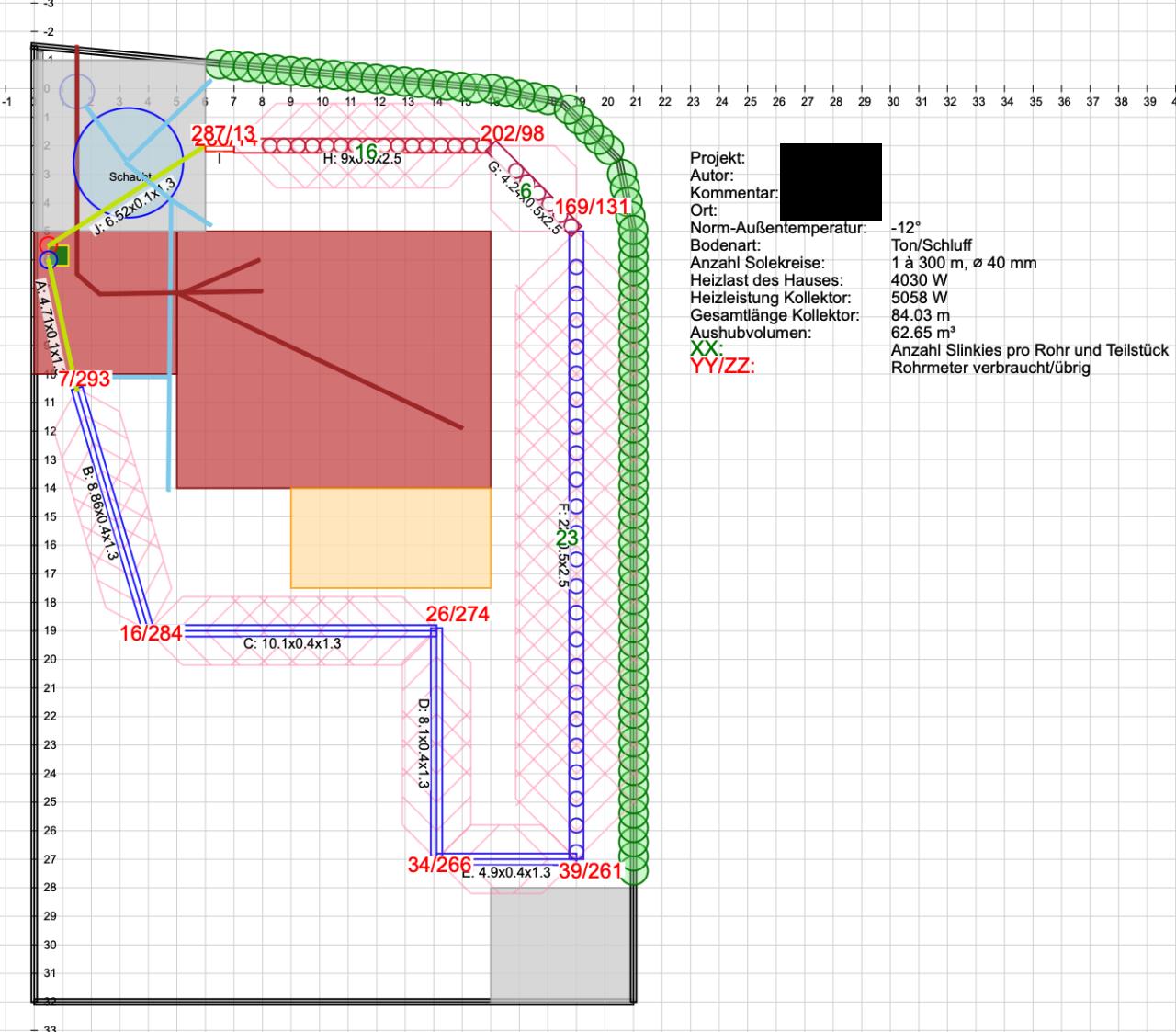The width and height of the screenshot is (1176, 1032).
Task: Select the 202/98 pipe meter label
Action: (x=513, y=133)
